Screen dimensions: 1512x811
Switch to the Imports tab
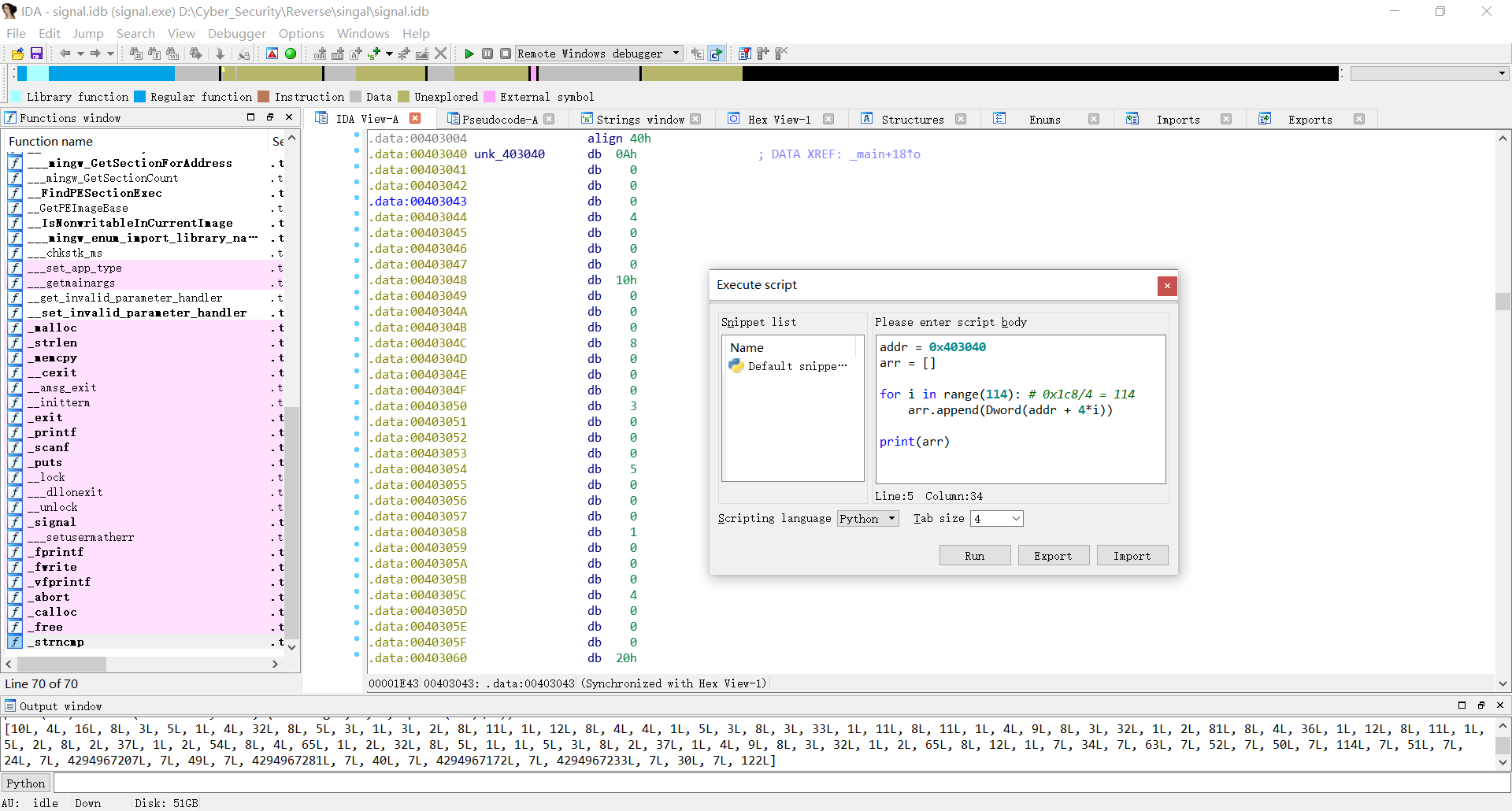(x=1178, y=119)
